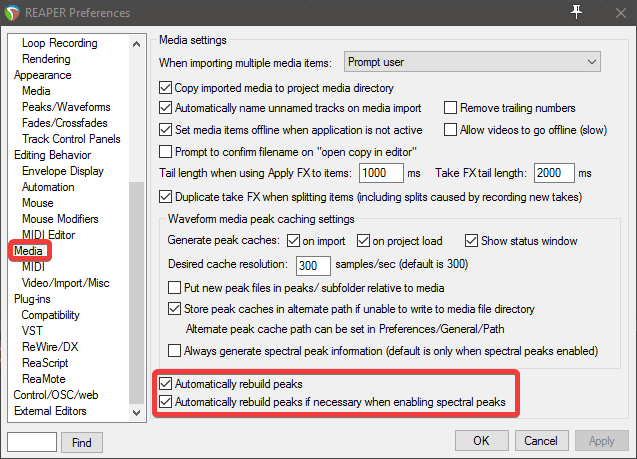Open the importing multiple media items dropdown
Screen dimensions: 637x459
coord(472,62)
